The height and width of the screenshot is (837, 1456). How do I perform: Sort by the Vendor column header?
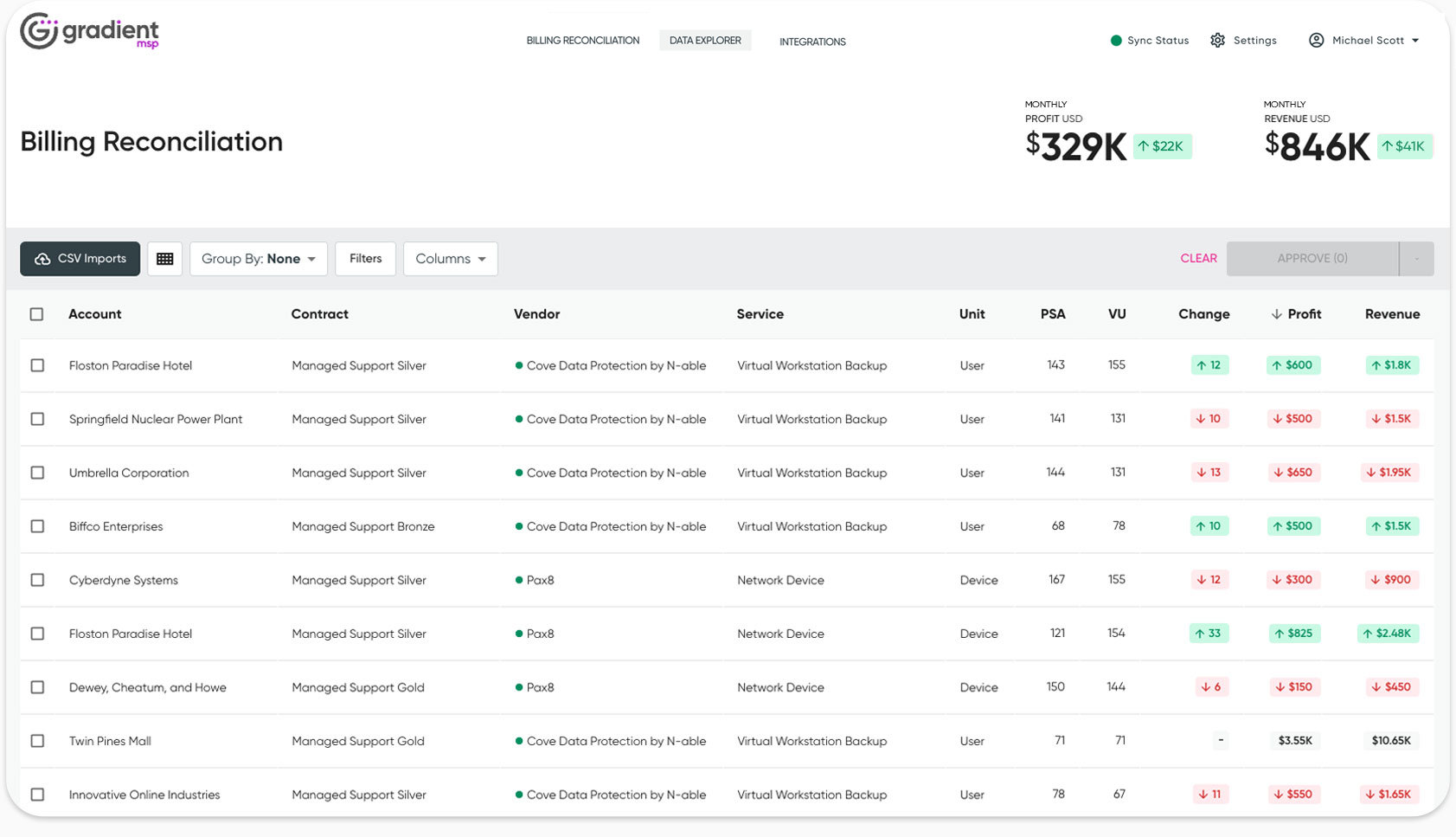click(x=536, y=314)
